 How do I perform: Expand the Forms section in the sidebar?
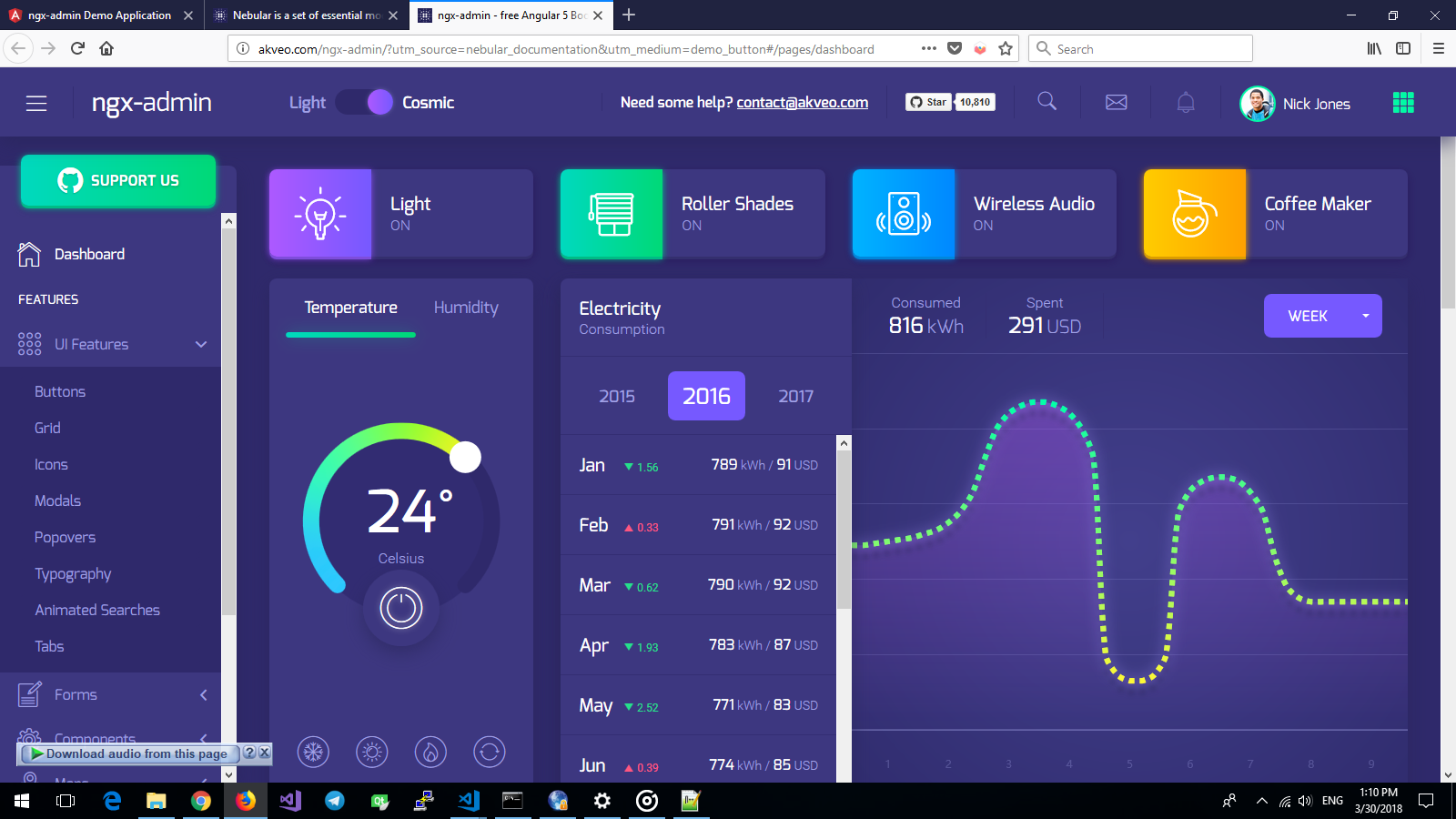tap(202, 694)
